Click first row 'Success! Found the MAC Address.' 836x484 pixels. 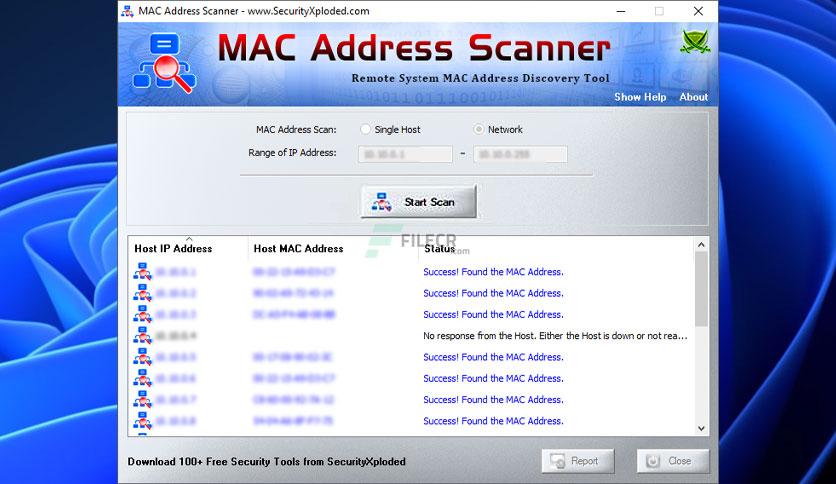click(x=493, y=272)
